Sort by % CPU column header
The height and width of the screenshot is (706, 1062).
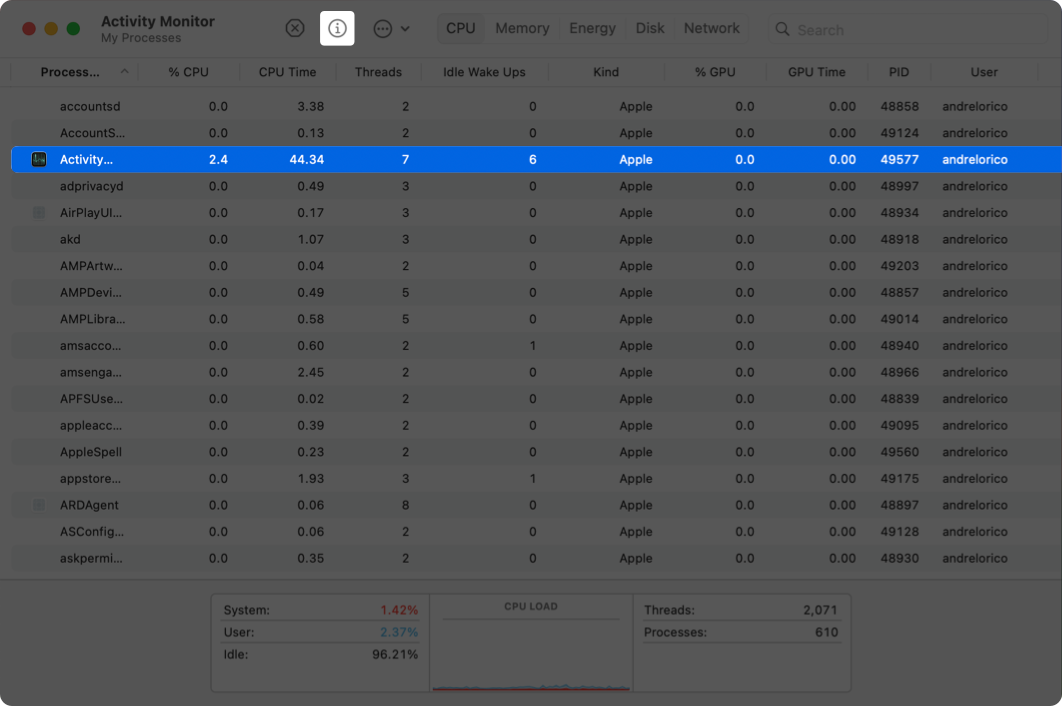(188, 72)
